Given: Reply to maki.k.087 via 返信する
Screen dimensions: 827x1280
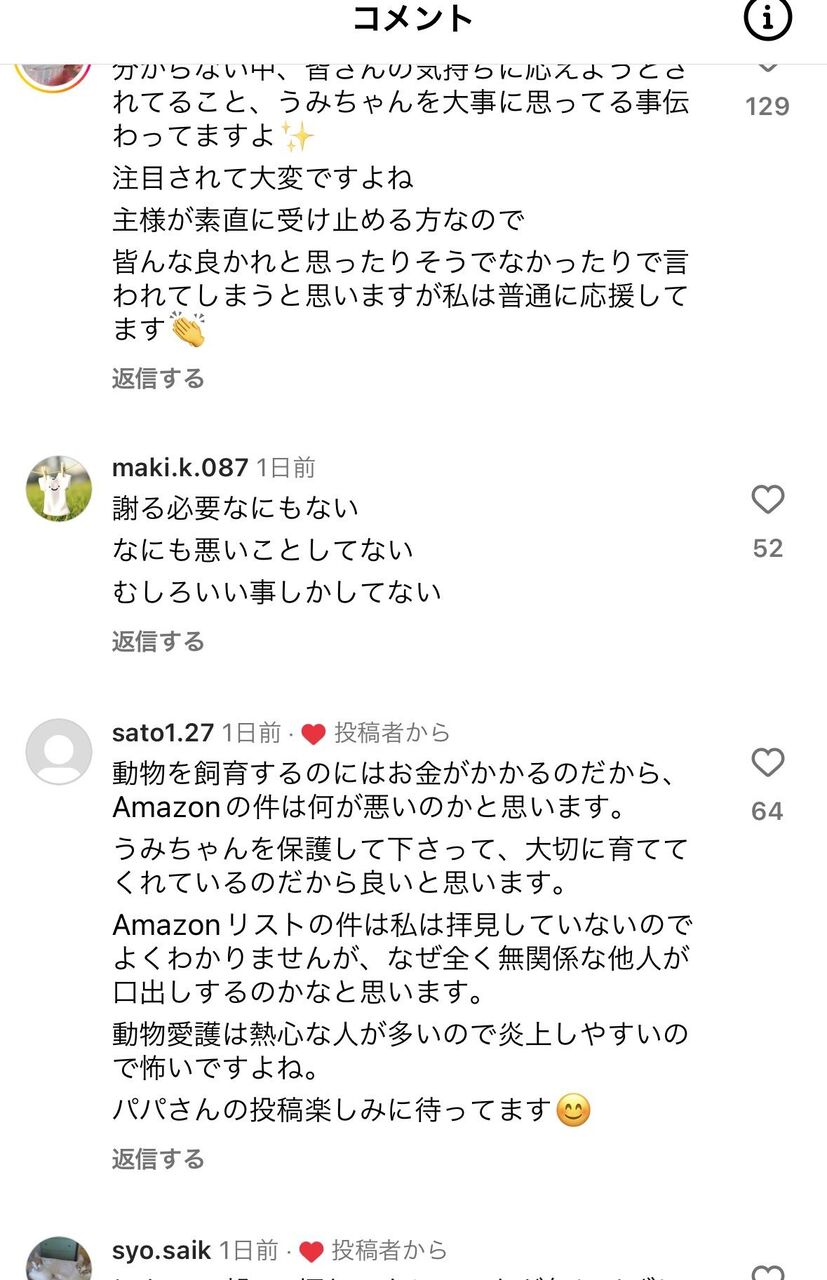Looking at the screenshot, I should [x=158, y=641].
